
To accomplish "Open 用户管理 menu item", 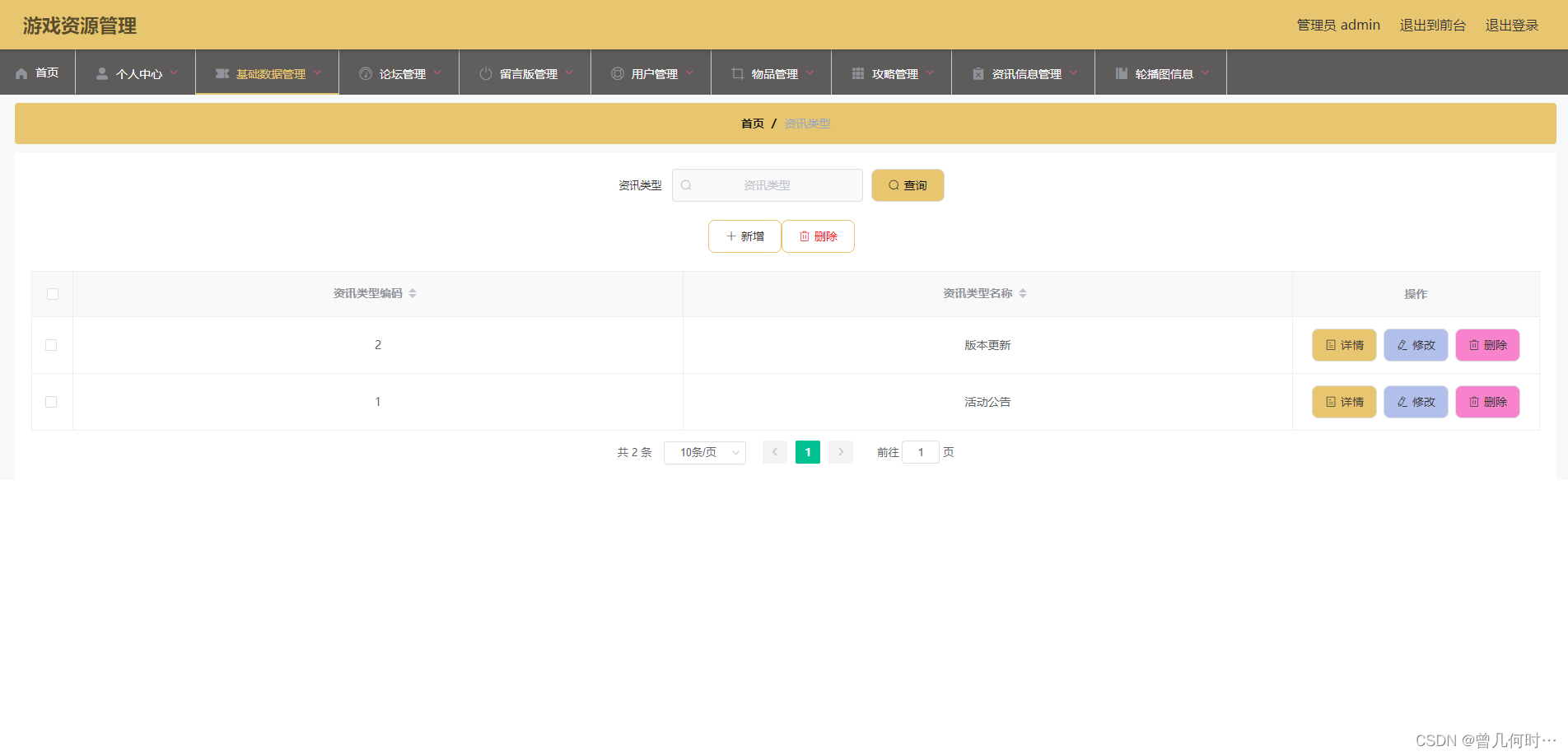I will tap(651, 72).
